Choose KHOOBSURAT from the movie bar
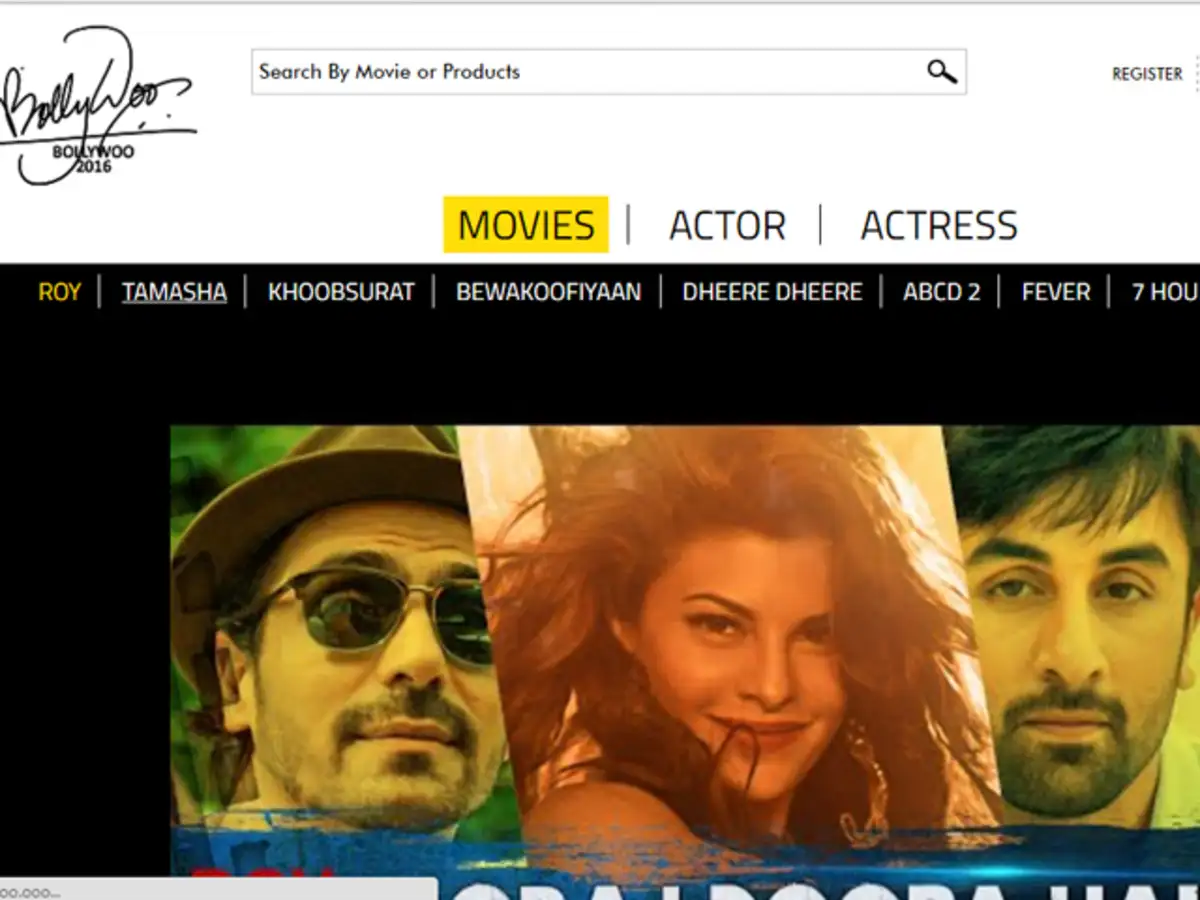The image size is (1200, 900). [341, 292]
